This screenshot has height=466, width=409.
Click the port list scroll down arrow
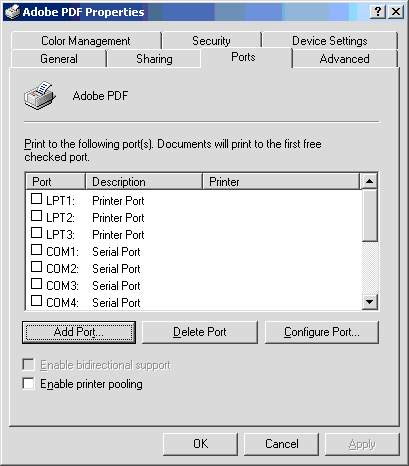pos(369,302)
